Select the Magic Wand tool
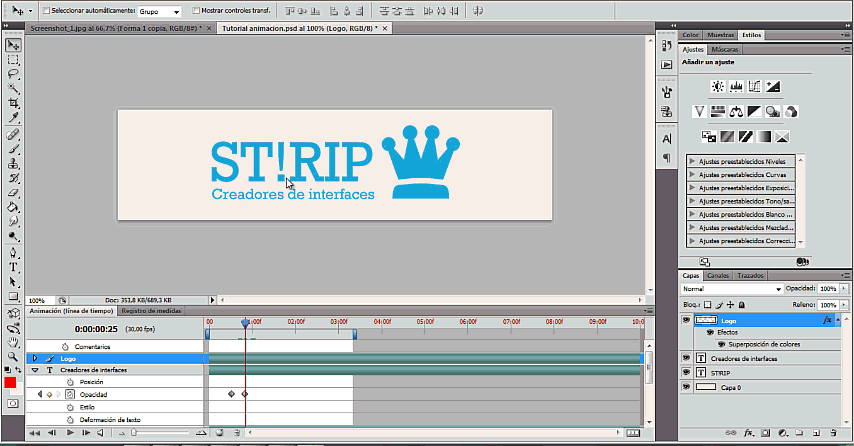This screenshot has height=446, width=854. point(13,89)
